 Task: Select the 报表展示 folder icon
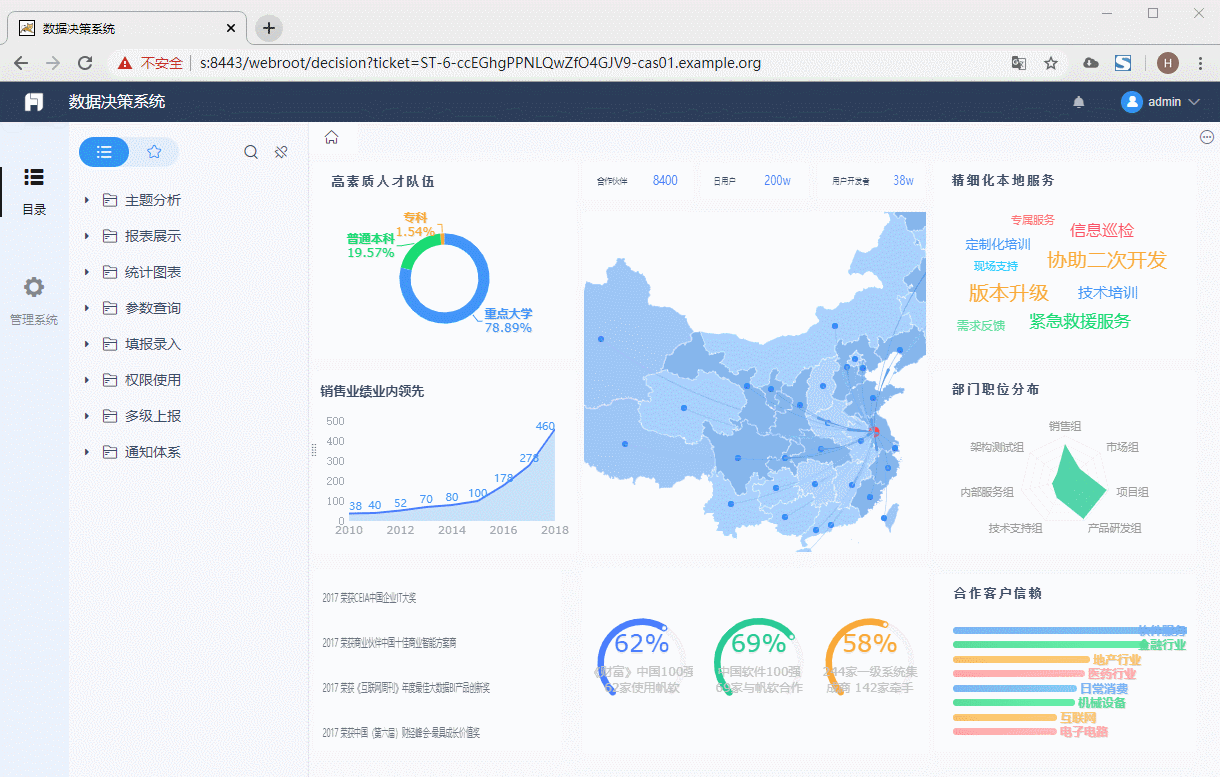point(110,236)
